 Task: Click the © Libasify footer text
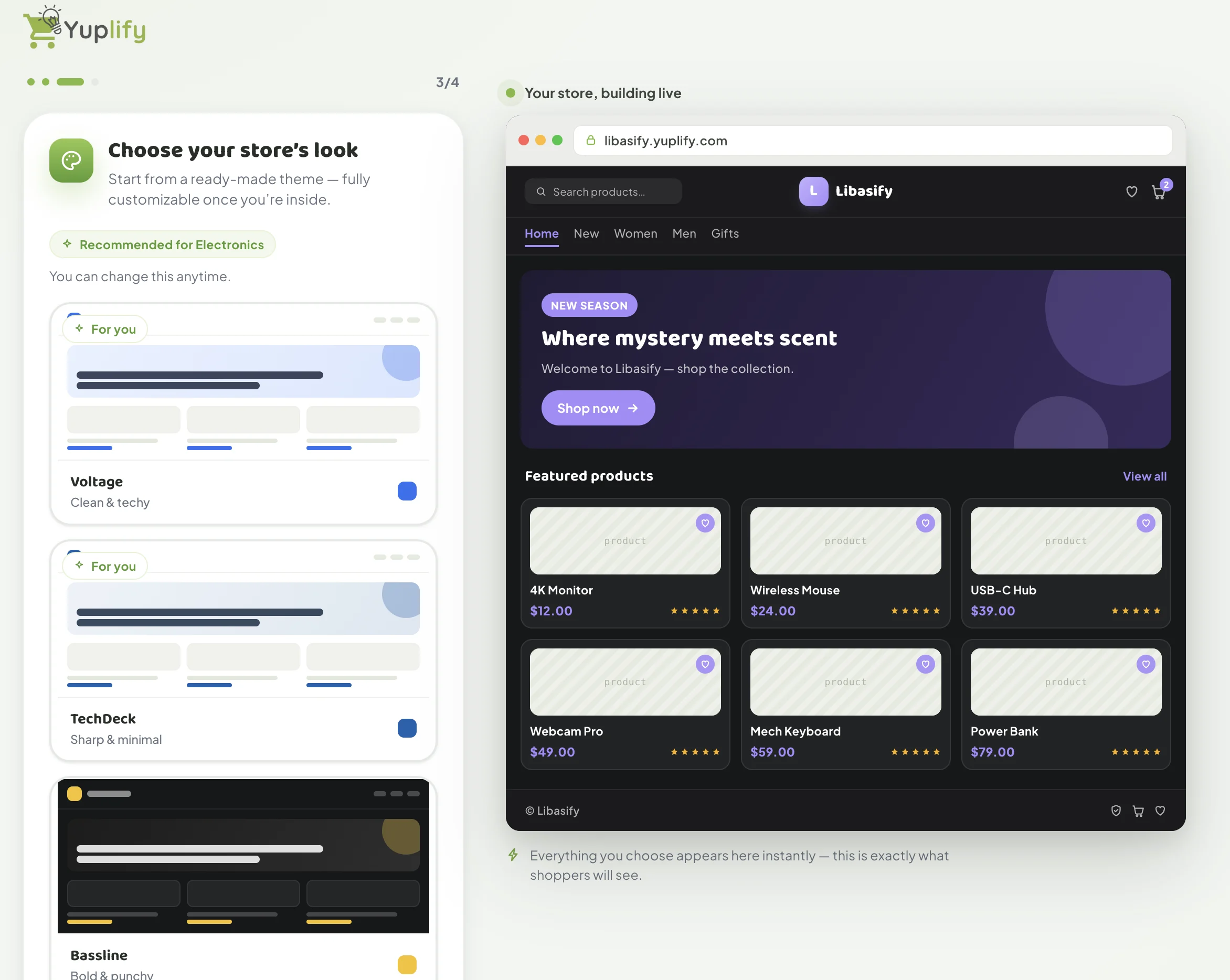[x=552, y=811]
